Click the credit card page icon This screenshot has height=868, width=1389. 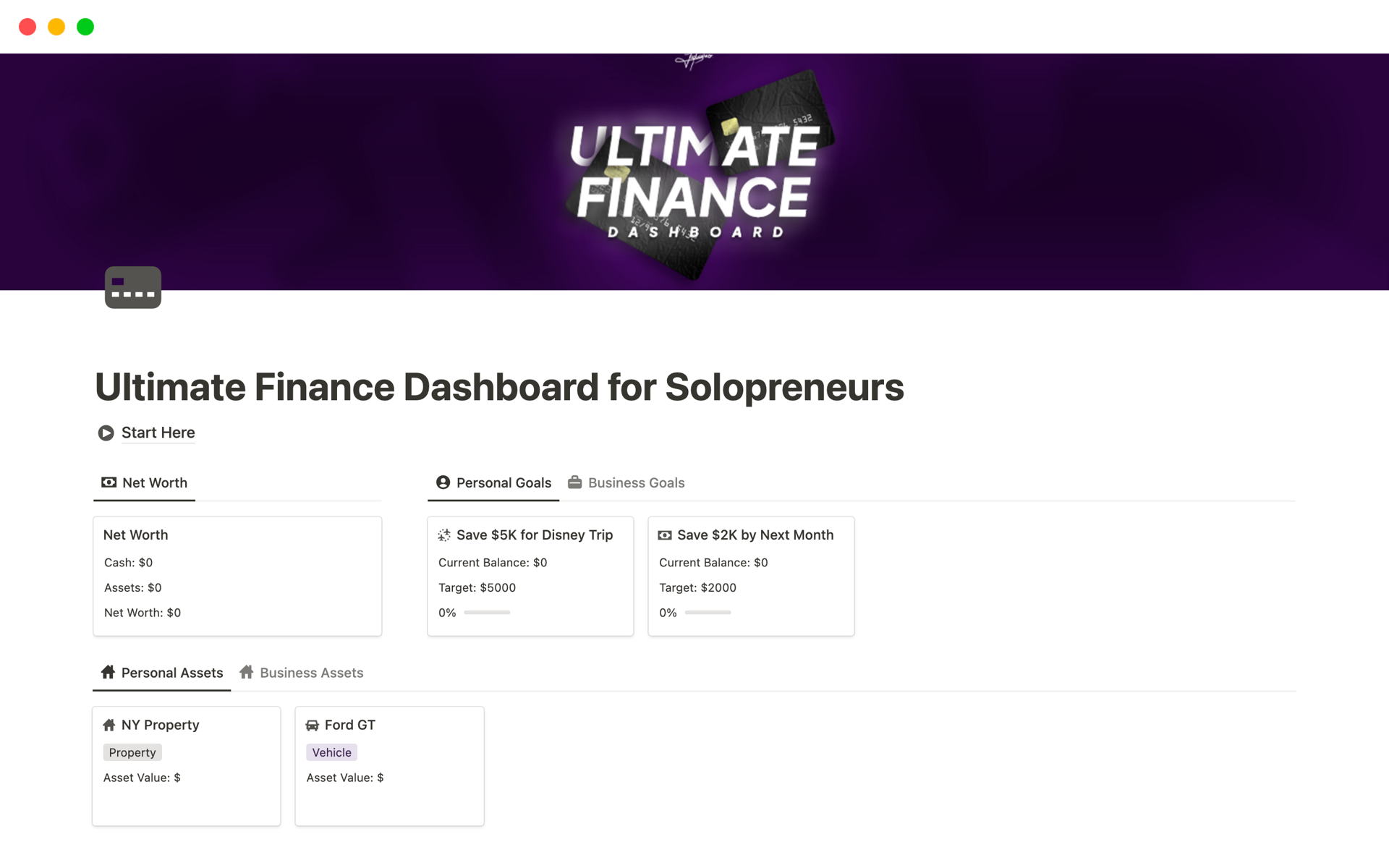pos(133,287)
